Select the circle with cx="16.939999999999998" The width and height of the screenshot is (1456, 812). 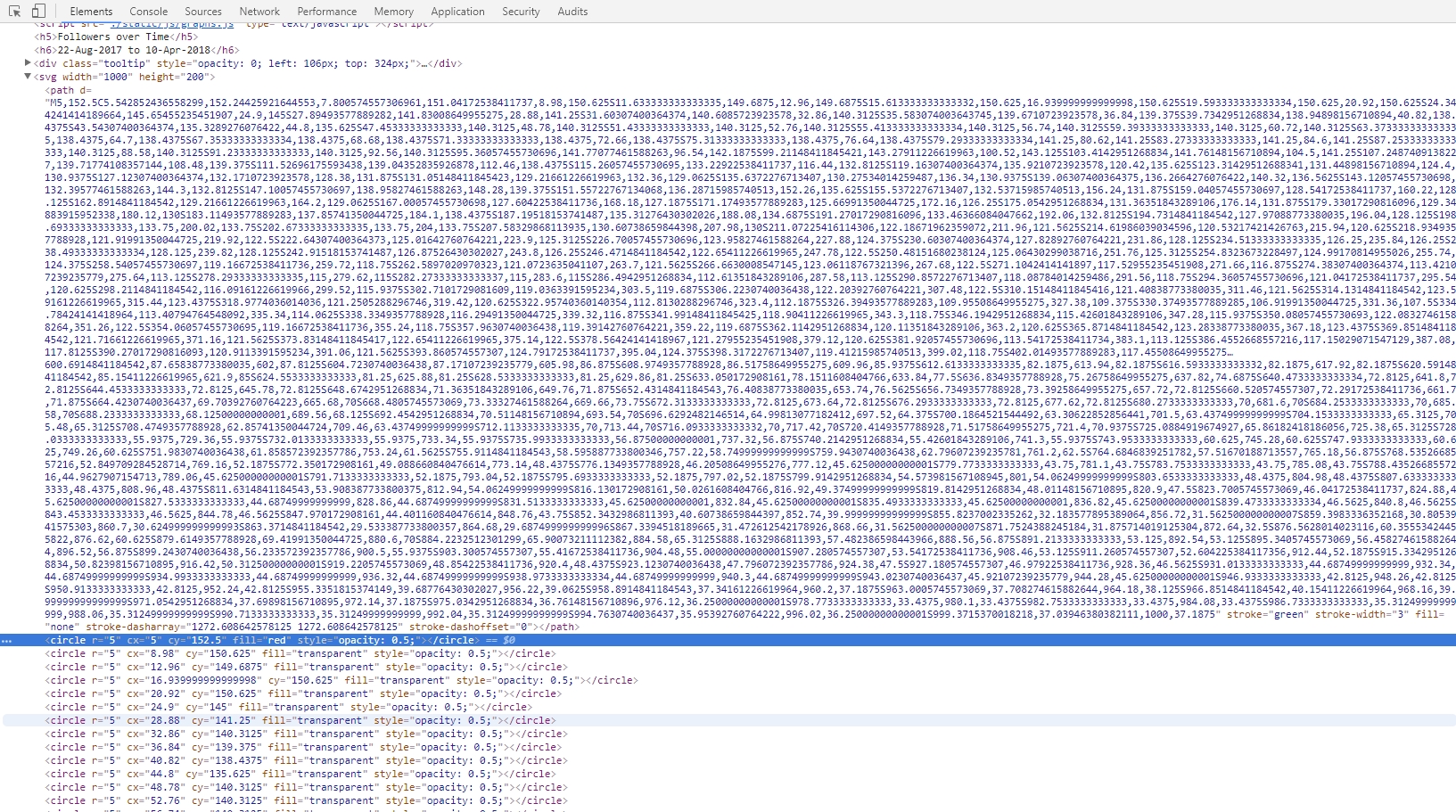341,680
